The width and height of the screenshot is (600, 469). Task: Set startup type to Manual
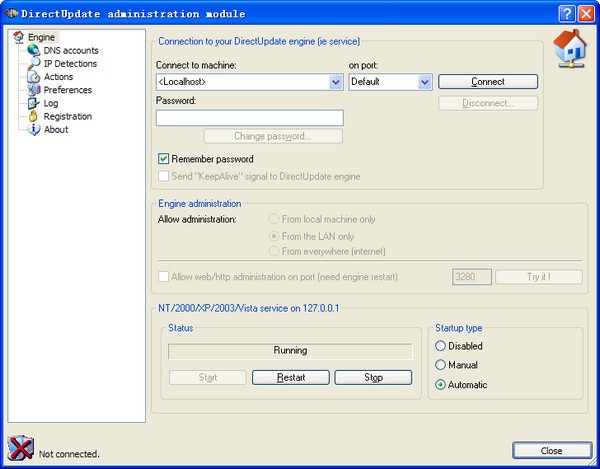pos(440,365)
